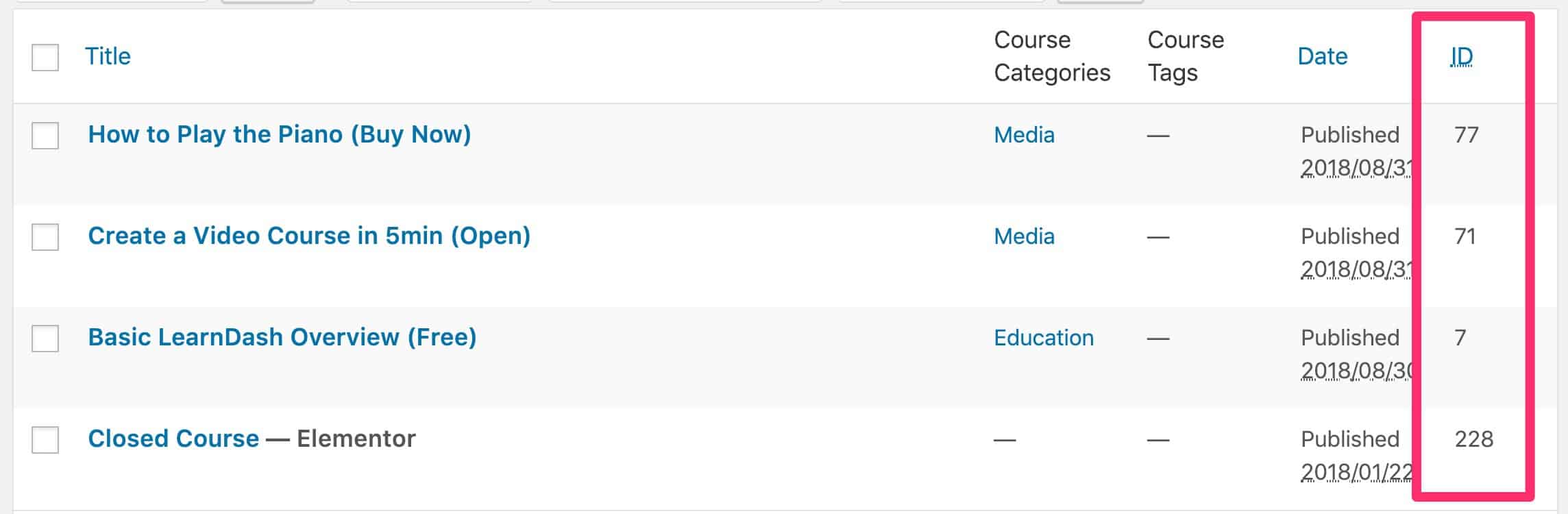Check the Create a Video Course in 5min row
1568x514 pixels.
pyautogui.click(x=45, y=236)
